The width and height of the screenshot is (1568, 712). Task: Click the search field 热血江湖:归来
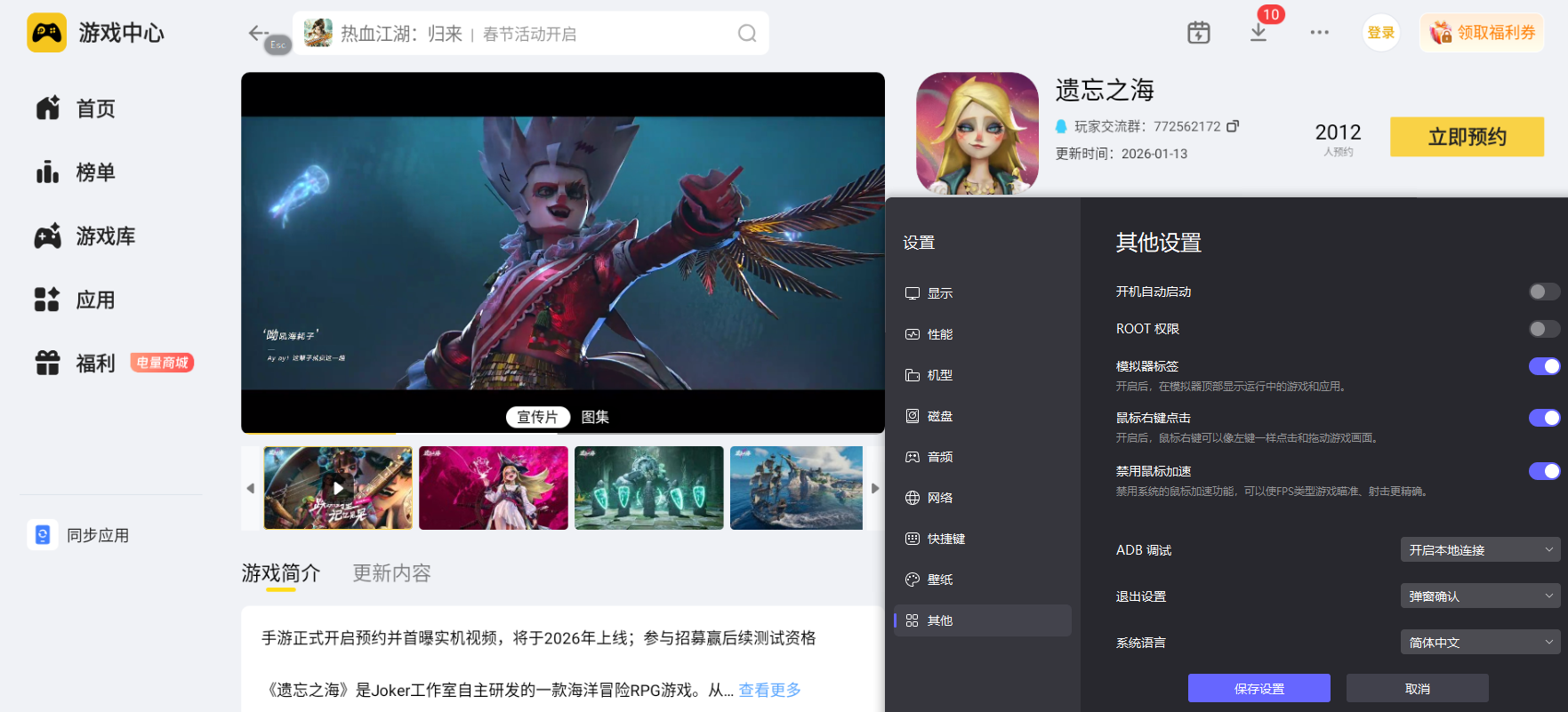(531, 34)
